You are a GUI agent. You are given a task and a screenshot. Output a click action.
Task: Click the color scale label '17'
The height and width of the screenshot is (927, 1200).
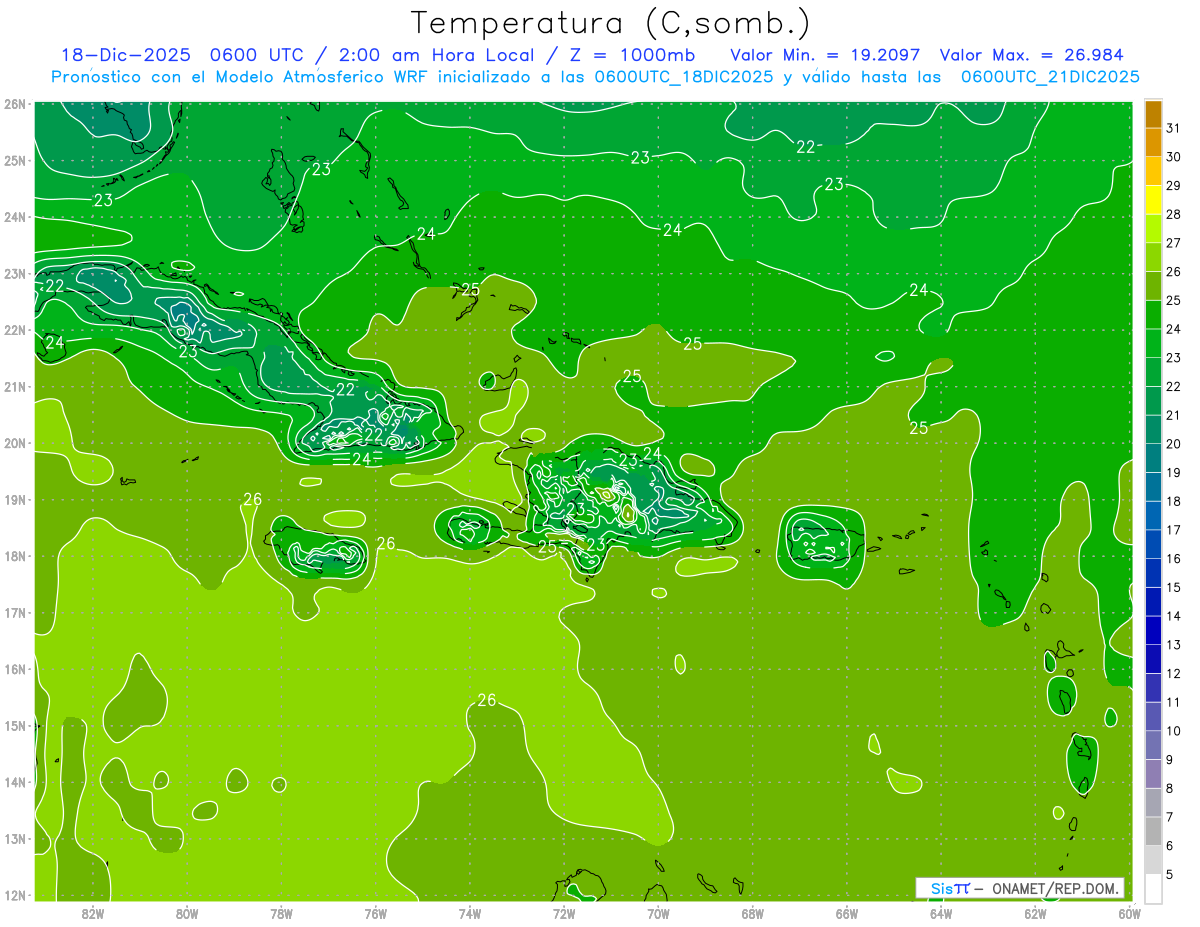click(1174, 530)
